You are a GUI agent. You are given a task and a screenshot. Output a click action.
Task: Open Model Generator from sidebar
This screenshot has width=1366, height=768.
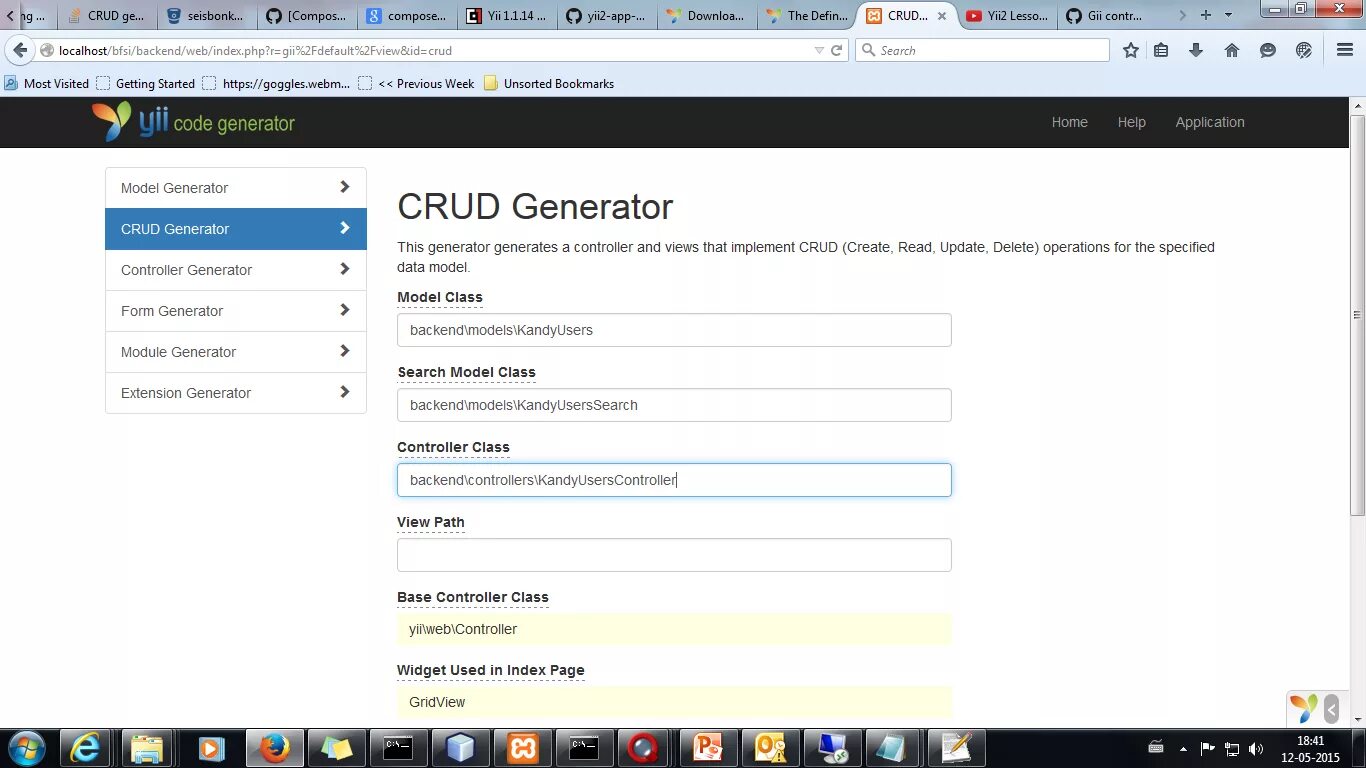click(236, 188)
